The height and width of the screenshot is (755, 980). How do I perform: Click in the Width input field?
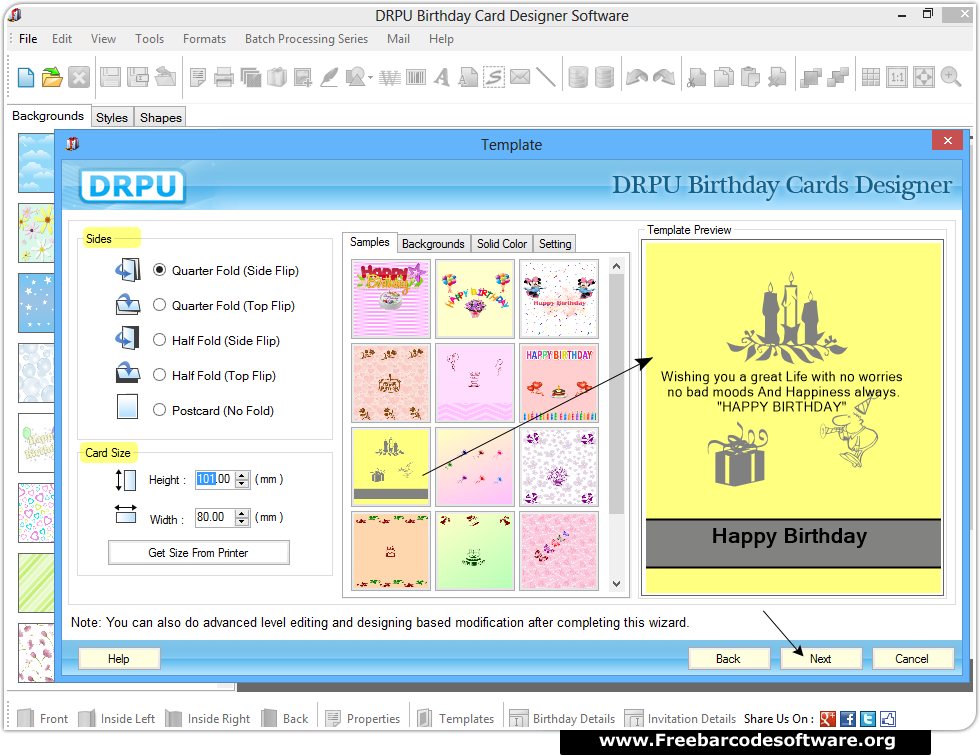click(214, 518)
